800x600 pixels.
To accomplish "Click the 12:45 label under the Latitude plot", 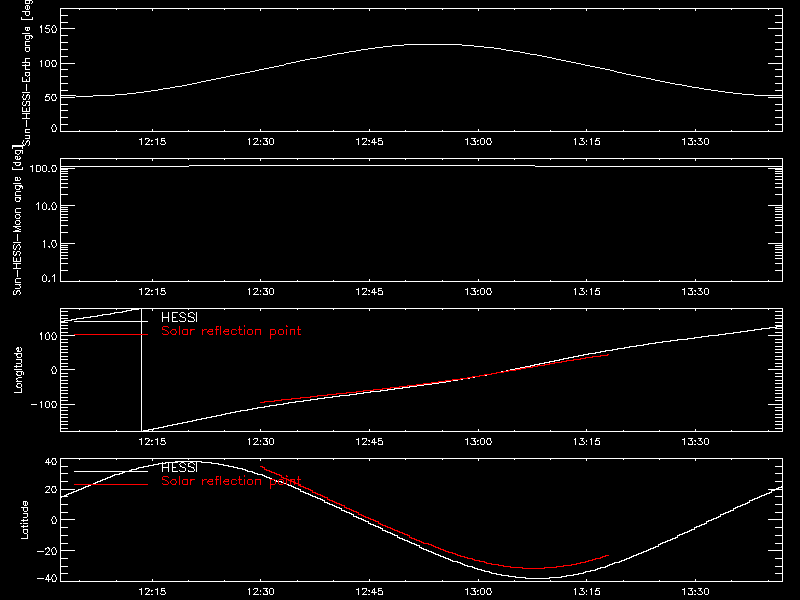I will [x=369, y=591].
